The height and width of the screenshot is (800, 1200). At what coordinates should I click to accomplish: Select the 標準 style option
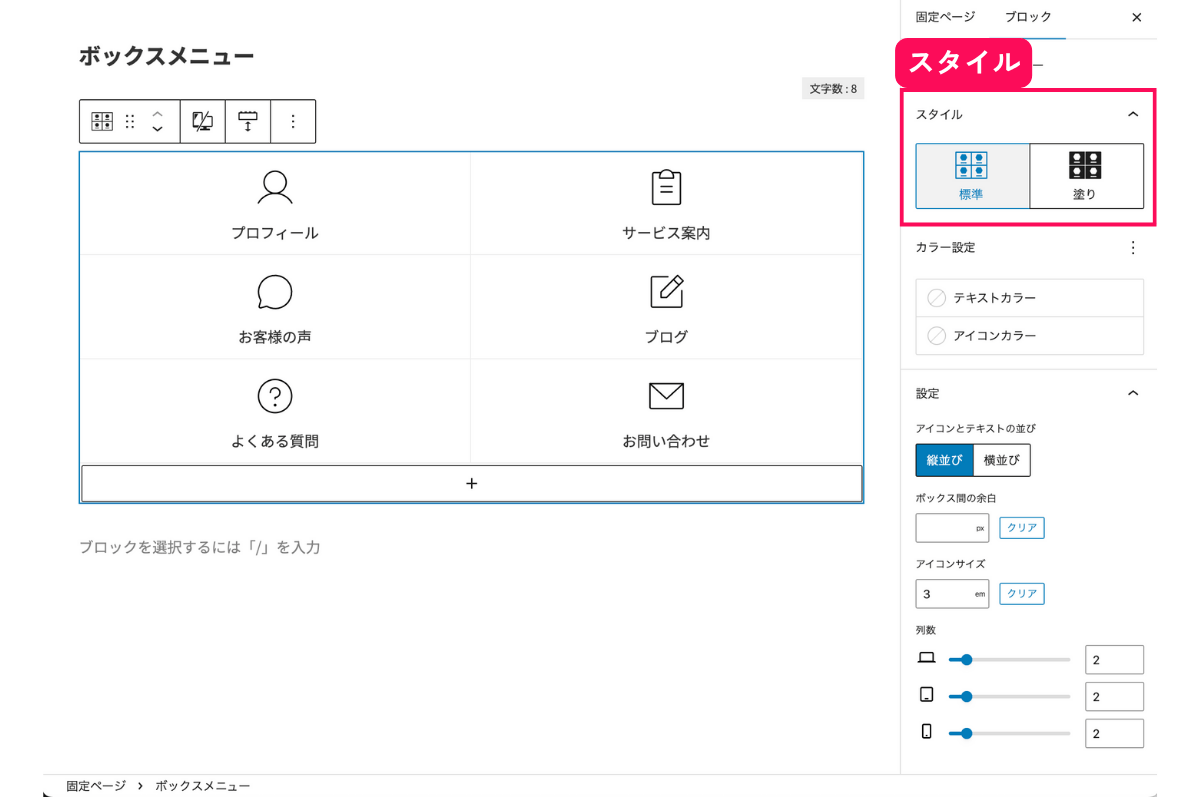coord(972,176)
